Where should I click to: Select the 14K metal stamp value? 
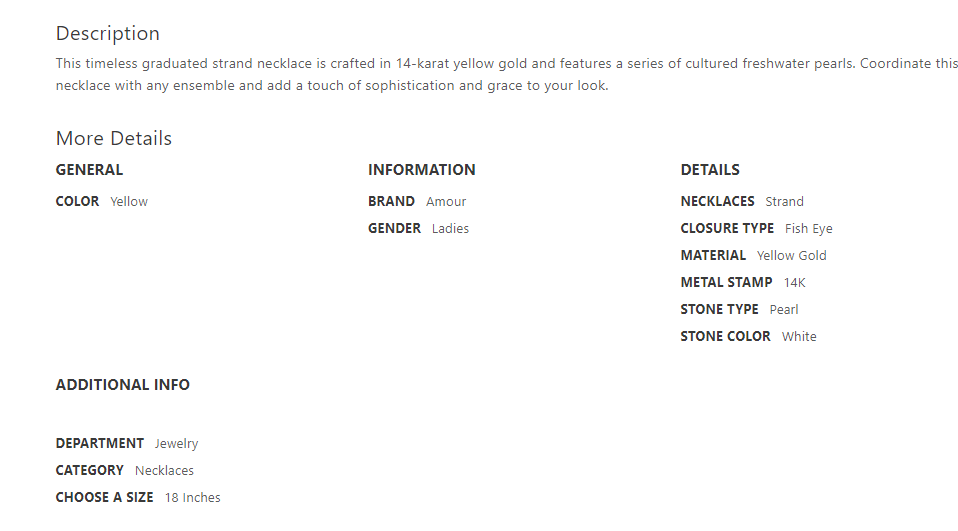(793, 283)
